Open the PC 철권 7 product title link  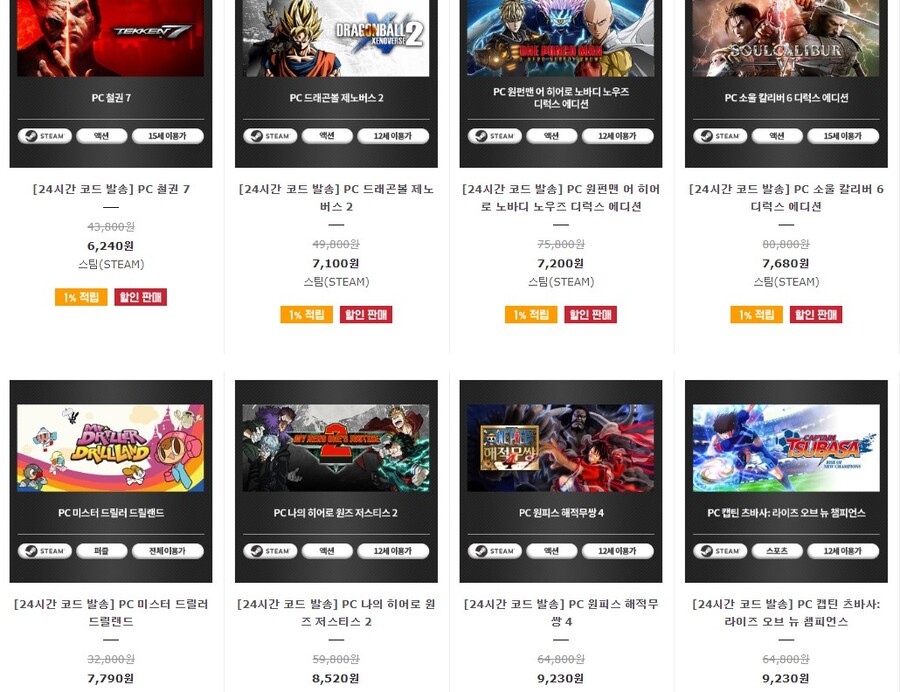click(111, 189)
